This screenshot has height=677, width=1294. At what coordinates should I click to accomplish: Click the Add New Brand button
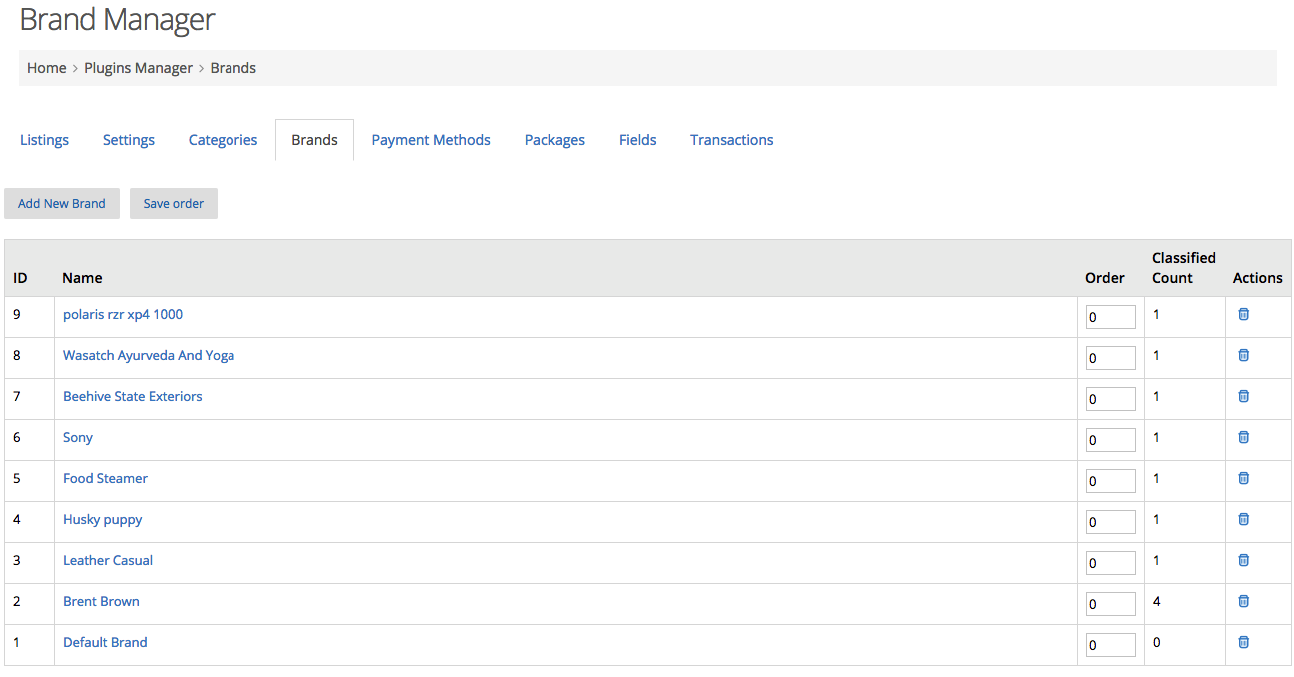62,203
